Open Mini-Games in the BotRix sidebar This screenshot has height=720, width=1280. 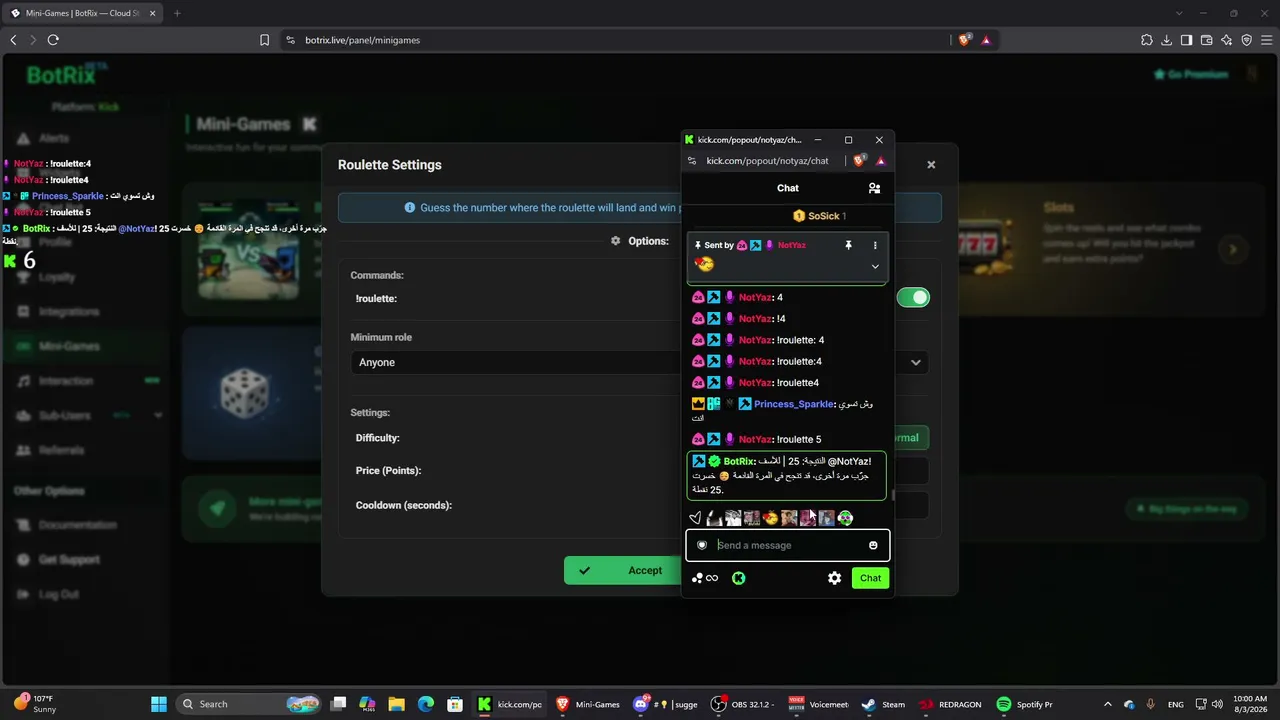(x=69, y=346)
